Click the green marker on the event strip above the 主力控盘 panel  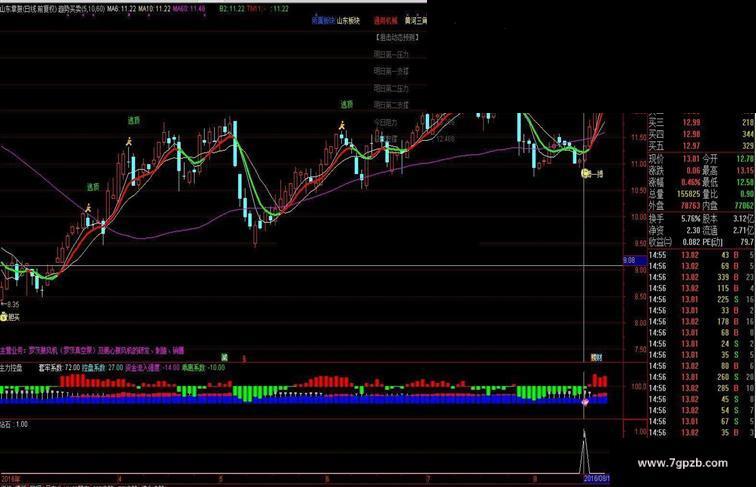coord(224,357)
